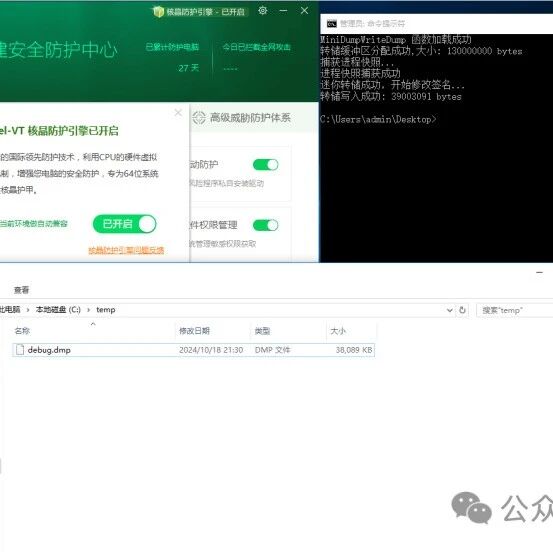Click the DMP 文件 type cell

pyautogui.click(x=272, y=350)
